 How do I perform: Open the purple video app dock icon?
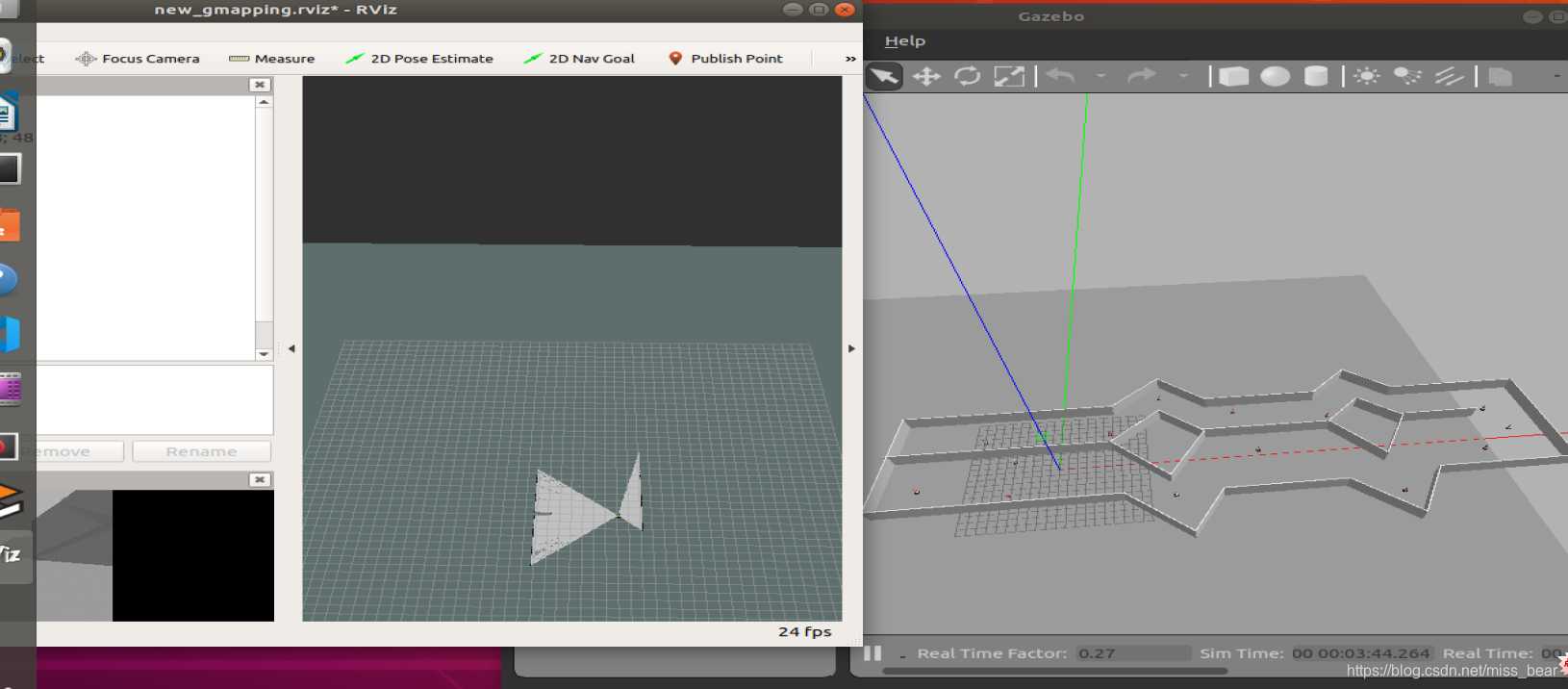point(10,390)
